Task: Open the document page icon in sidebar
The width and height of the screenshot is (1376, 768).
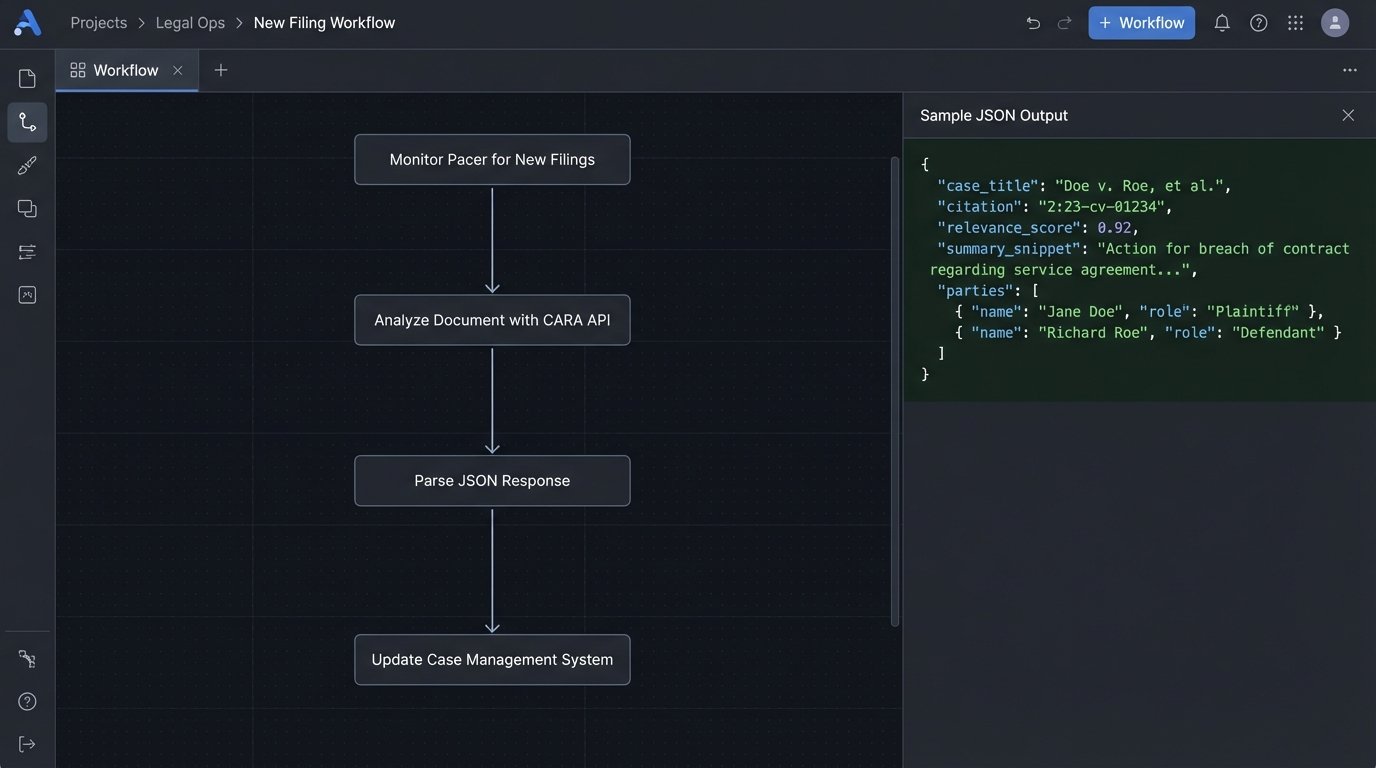Action: pos(27,79)
